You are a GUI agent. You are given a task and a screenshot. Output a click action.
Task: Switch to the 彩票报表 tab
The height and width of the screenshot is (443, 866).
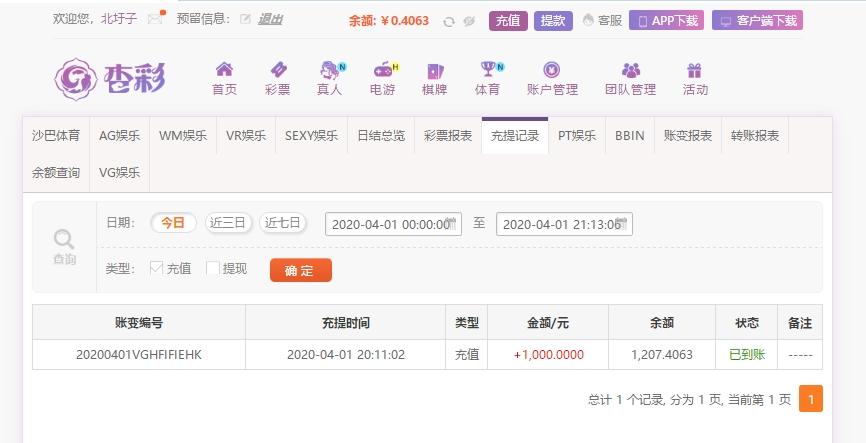pos(448,136)
